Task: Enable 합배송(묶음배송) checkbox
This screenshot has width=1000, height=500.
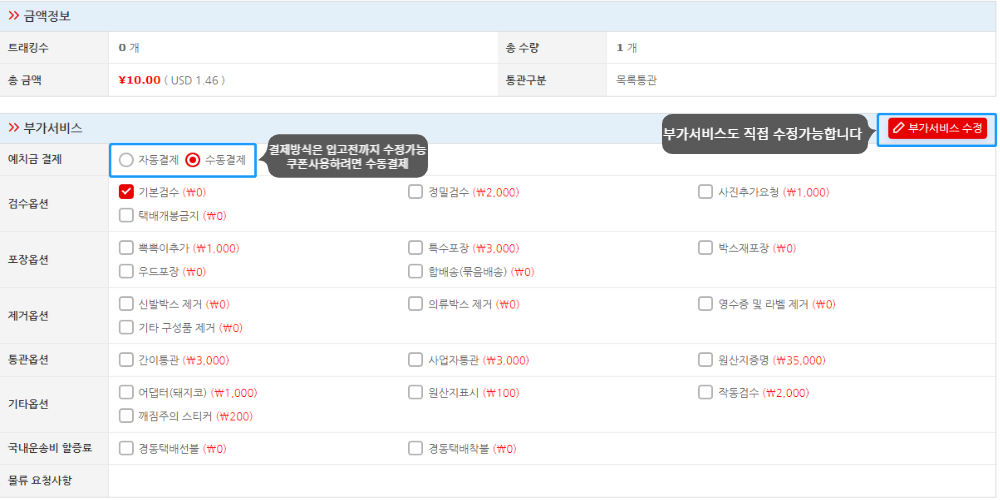Action: (x=416, y=272)
